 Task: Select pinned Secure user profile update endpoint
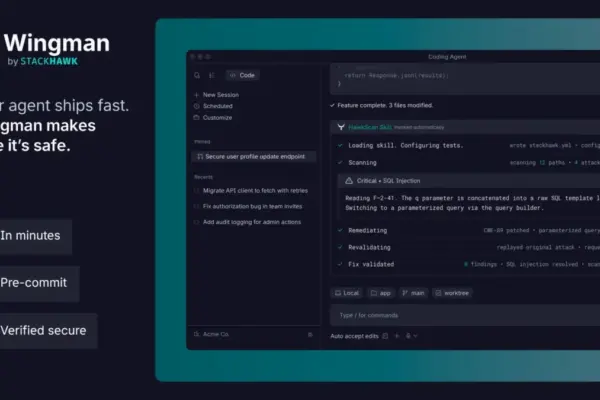pos(253,157)
